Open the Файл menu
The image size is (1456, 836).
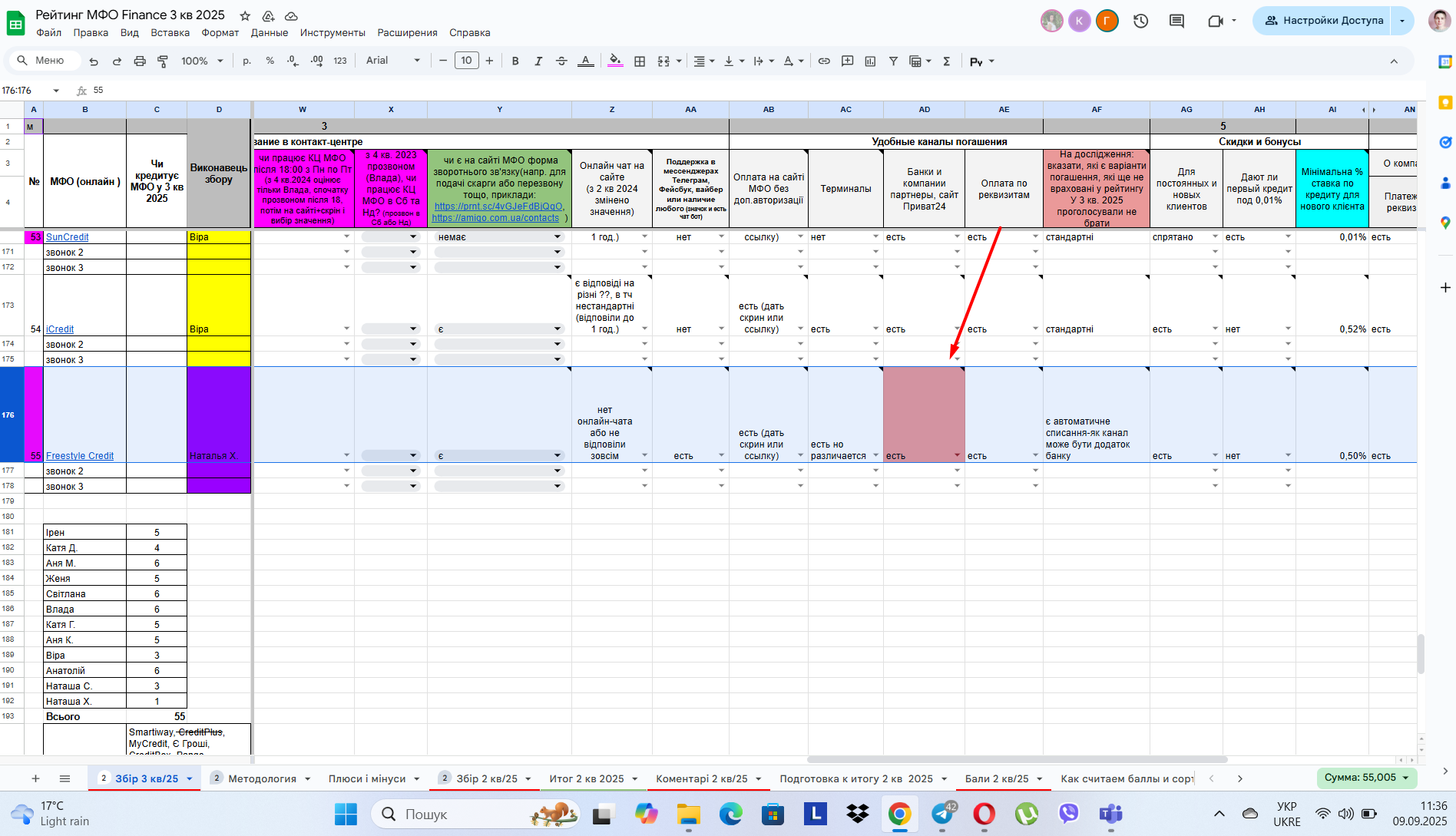pyautogui.click(x=48, y=33)
